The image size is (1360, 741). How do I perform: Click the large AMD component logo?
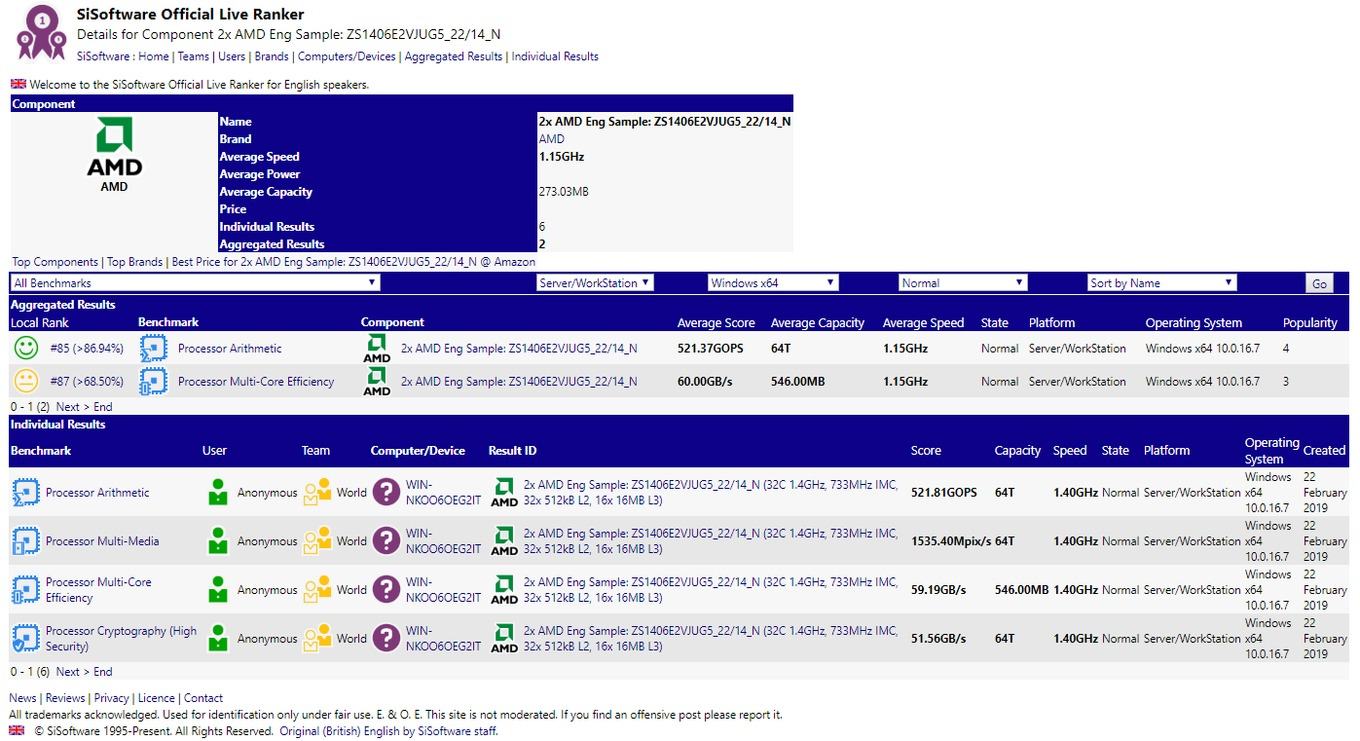(114, 147)
